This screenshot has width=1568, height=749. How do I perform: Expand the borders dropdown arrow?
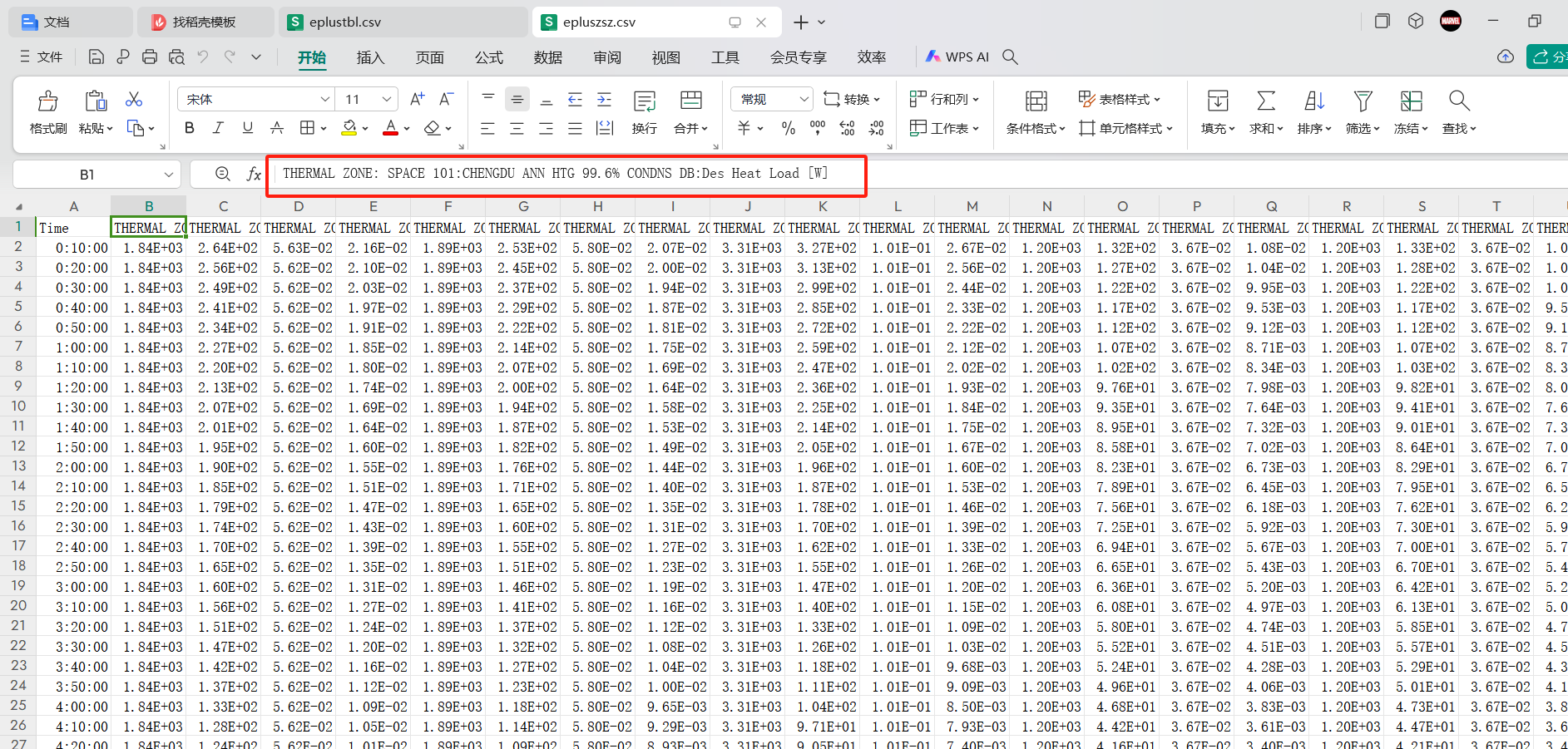[323, 129]
